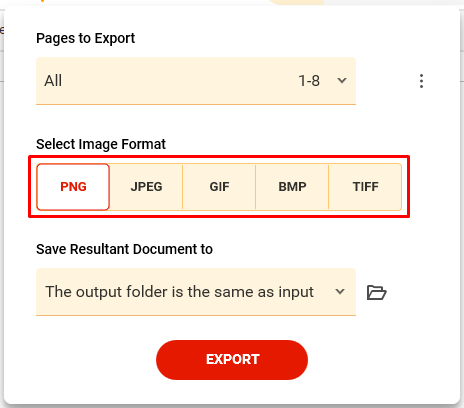Click the empty area beside EXPORT button
Screen dimensions: 464x408
pyautogui.click(x=383, y=360)
